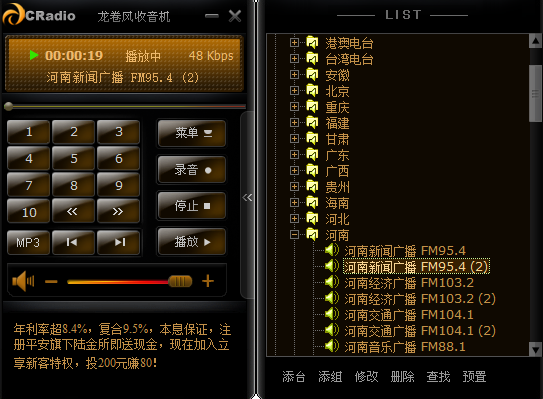Increase volume with the plus icon
The image size is (543, 399).
pyautogui.click(x=208, y=281)
